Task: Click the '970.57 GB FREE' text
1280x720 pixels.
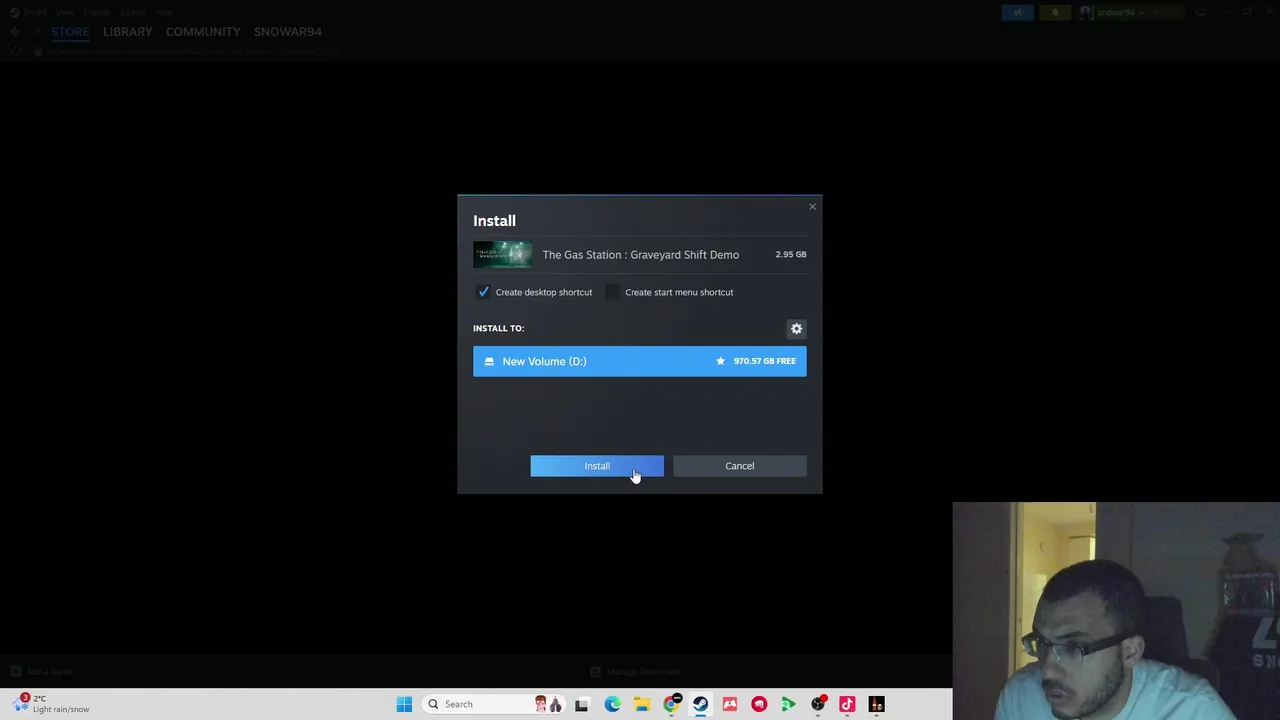Action: 765,361
